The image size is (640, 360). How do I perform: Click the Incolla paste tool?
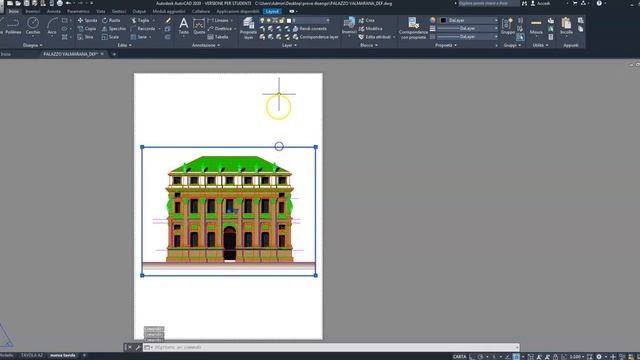(x=566, y=26)
